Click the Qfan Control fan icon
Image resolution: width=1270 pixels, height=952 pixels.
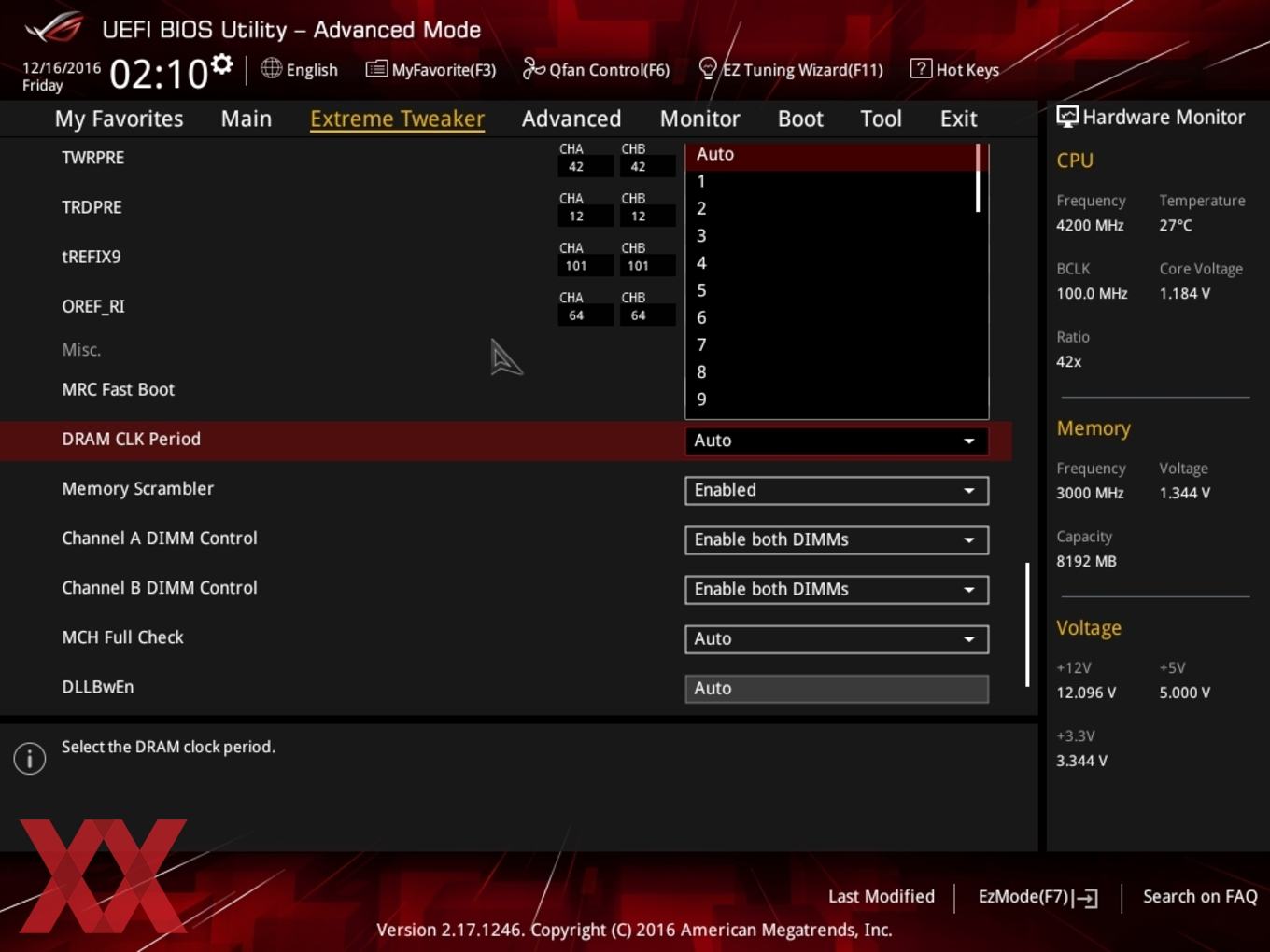533,68
